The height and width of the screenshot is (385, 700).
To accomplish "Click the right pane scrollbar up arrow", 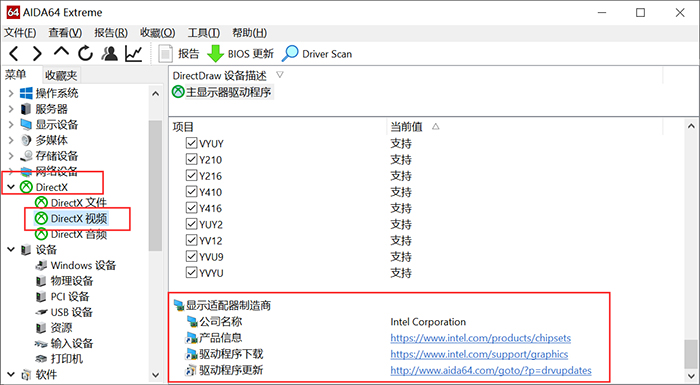I will tap(691, 126).
